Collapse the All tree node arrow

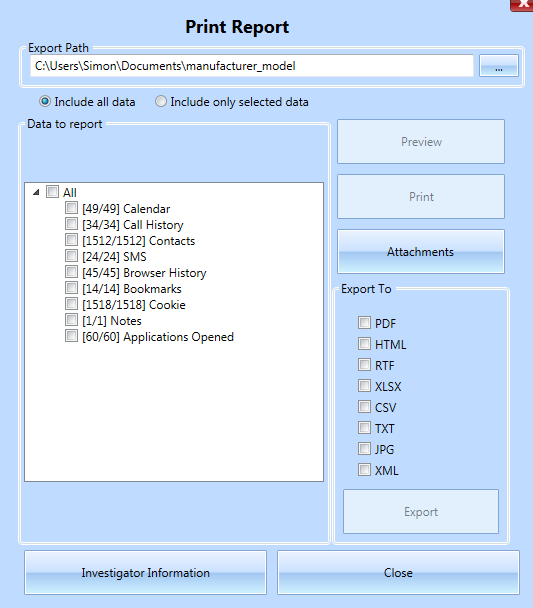pos(36,192)
